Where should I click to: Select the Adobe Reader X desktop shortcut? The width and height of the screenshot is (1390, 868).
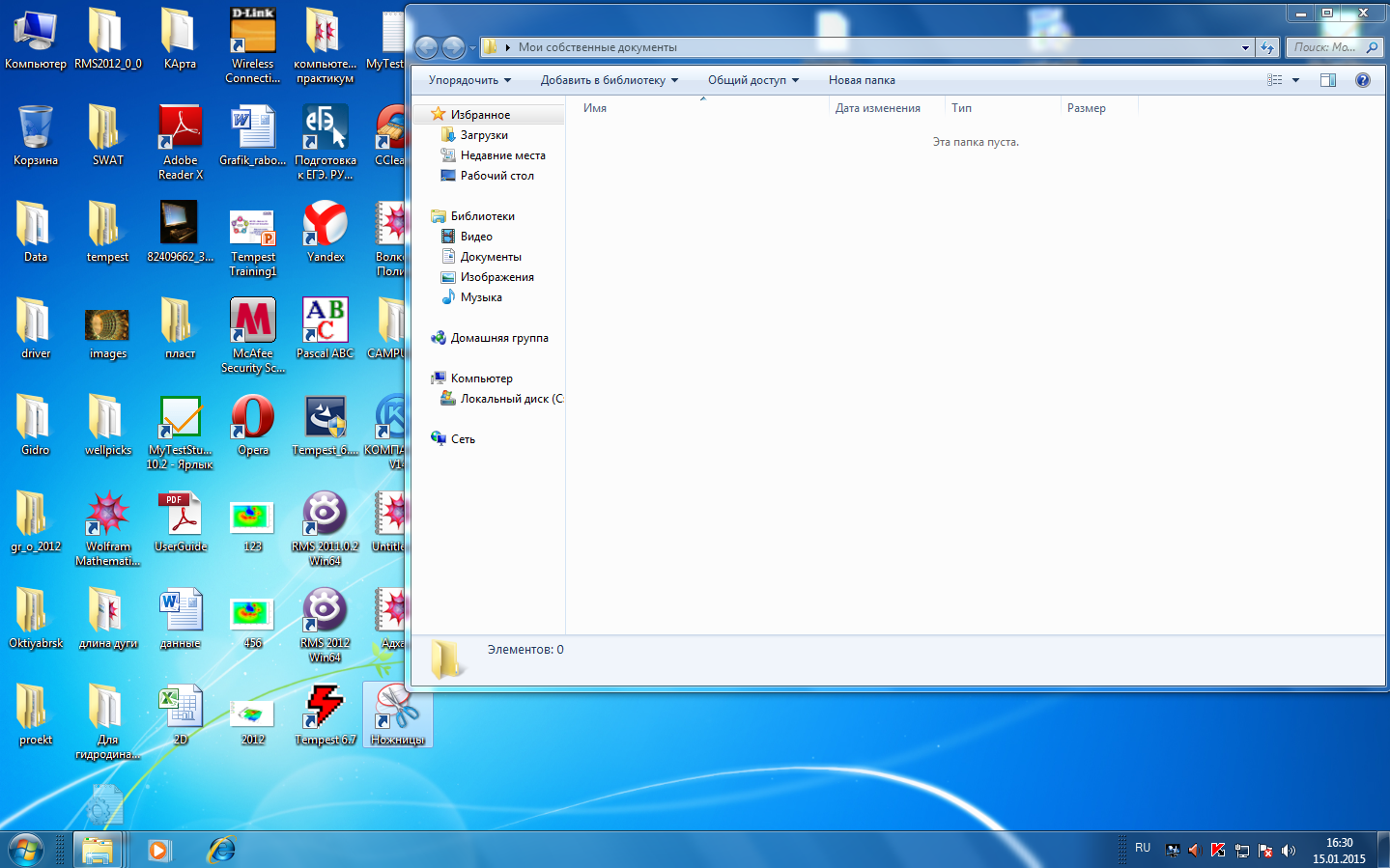pyautogui.click(x=181, y=142)
